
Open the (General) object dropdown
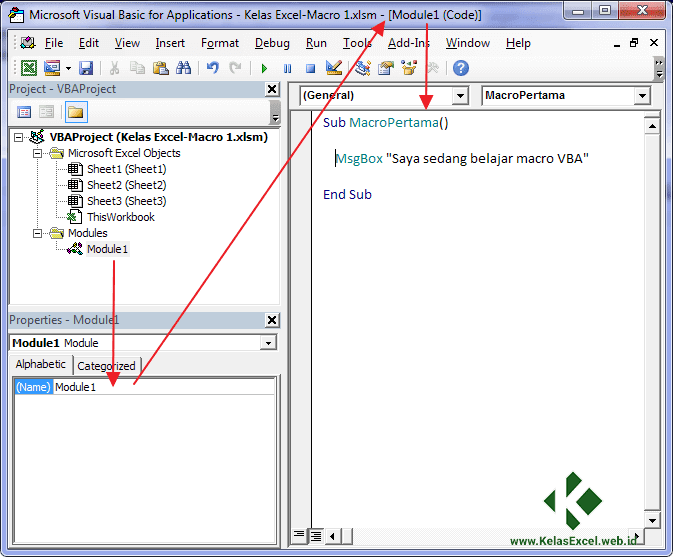(460, 96)
